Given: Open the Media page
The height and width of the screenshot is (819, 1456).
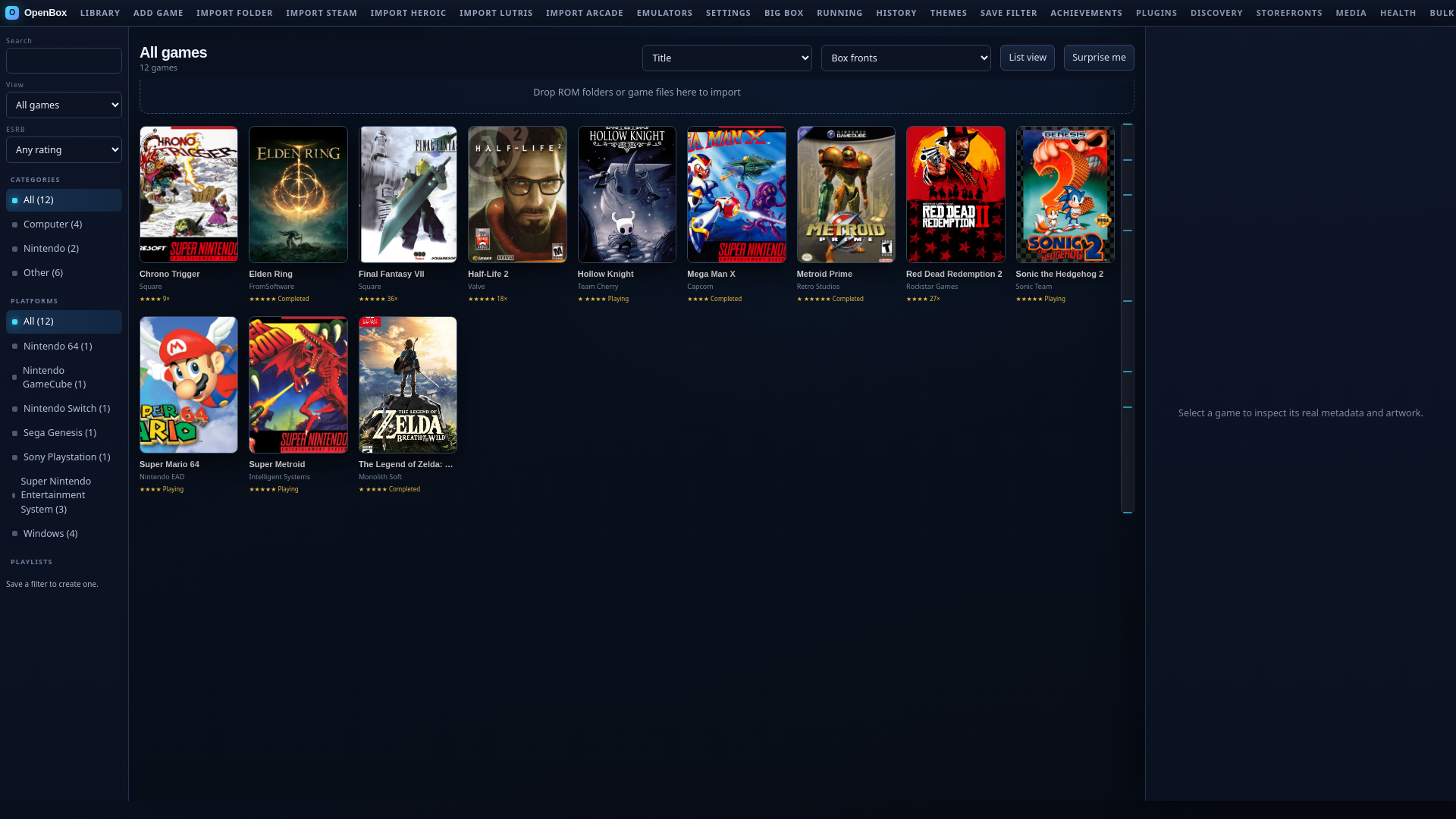Looking at the screenshot, I should [1351, 13].
